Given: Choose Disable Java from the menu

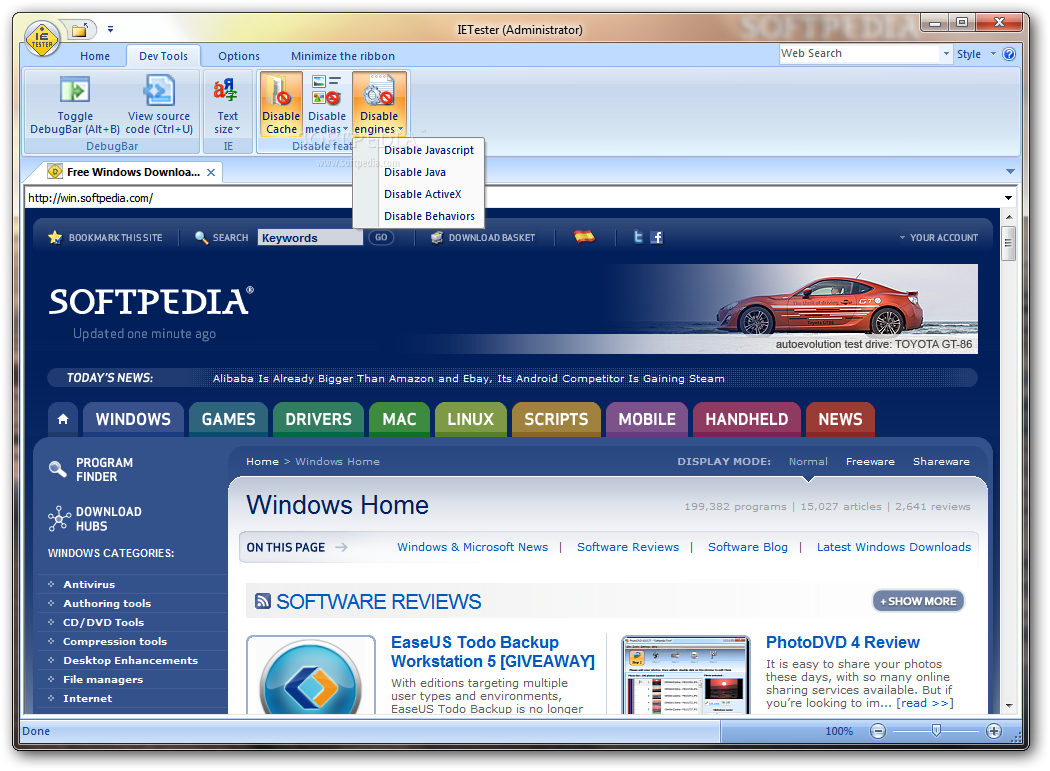Looking at the screenshot, I should pos(415,172).
